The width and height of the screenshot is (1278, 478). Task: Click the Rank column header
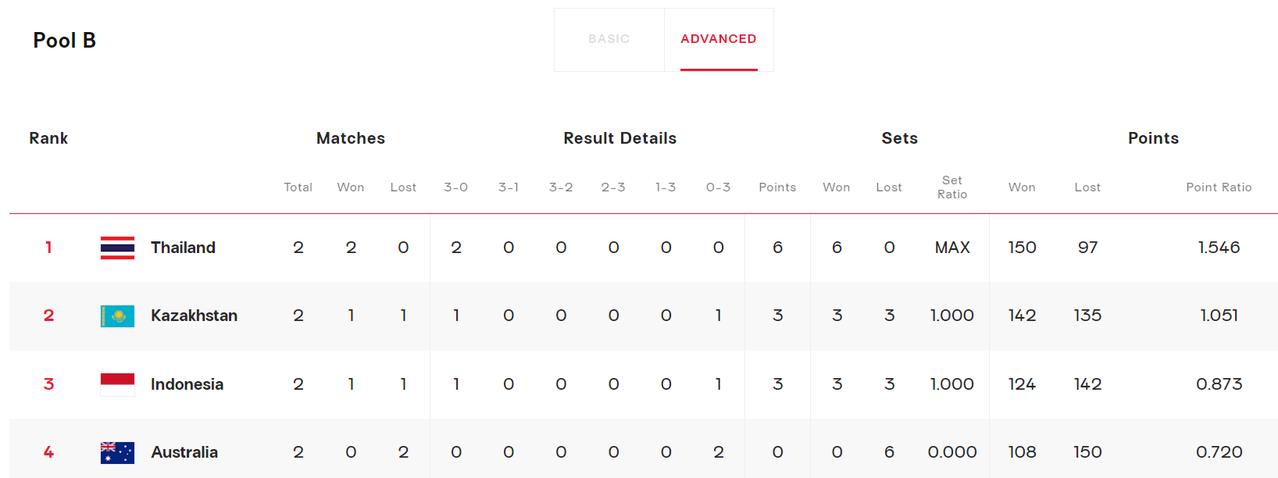click(x=48, y=138)
